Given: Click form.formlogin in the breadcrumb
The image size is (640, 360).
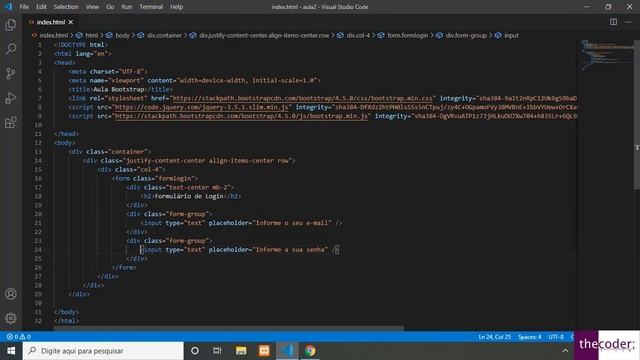Looking at the screenshot, I should [x=407, y=36].
